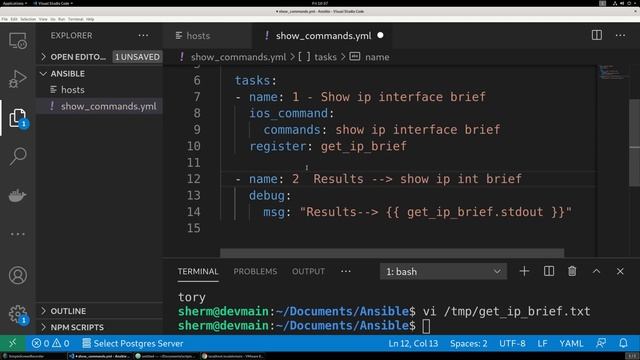640x360 pixels.
Task: Open the Terminal menu
Action: tap(76, 19)
